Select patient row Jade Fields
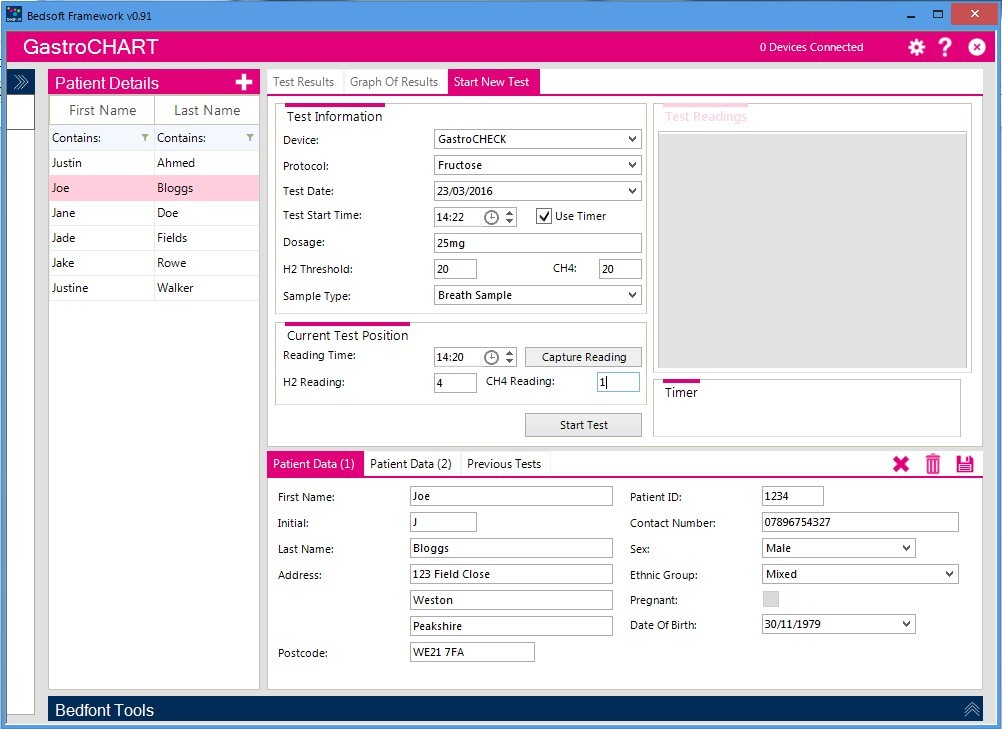 tap(154, 238)
